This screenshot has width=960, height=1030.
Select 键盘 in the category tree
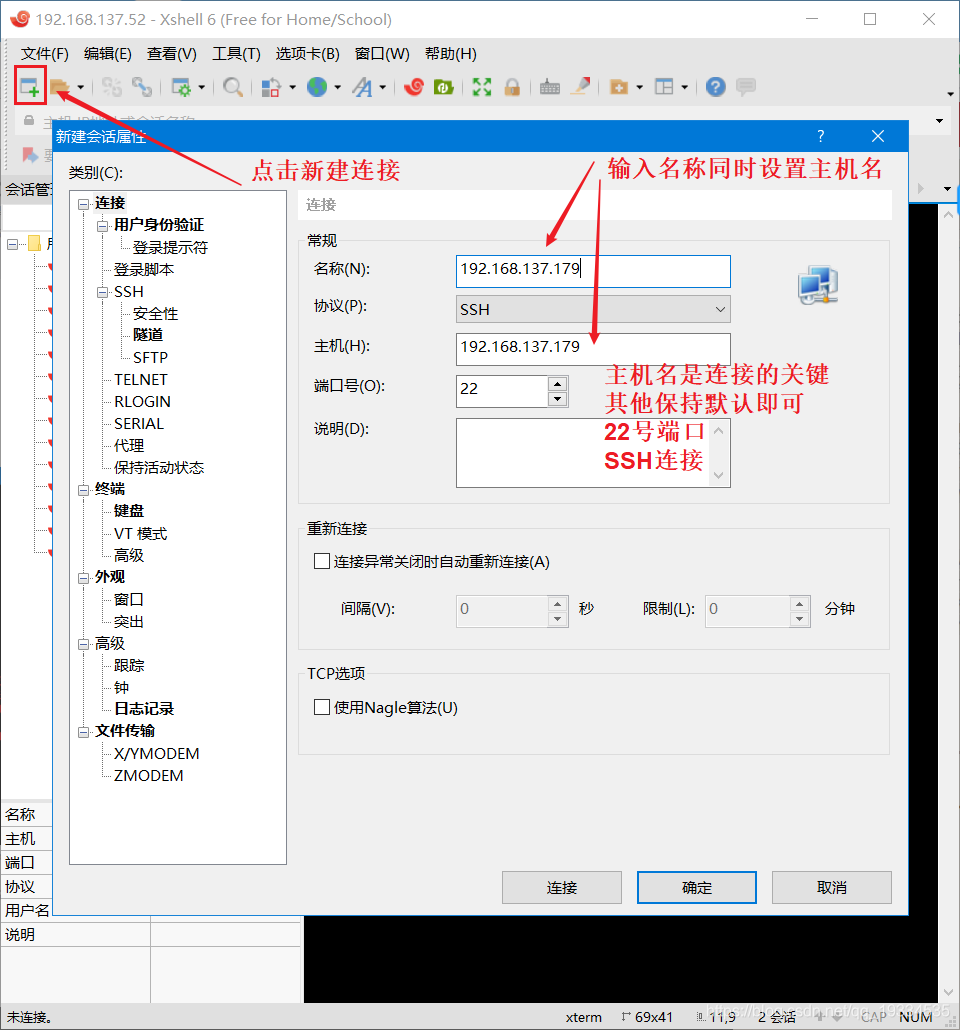pos(129,510)
